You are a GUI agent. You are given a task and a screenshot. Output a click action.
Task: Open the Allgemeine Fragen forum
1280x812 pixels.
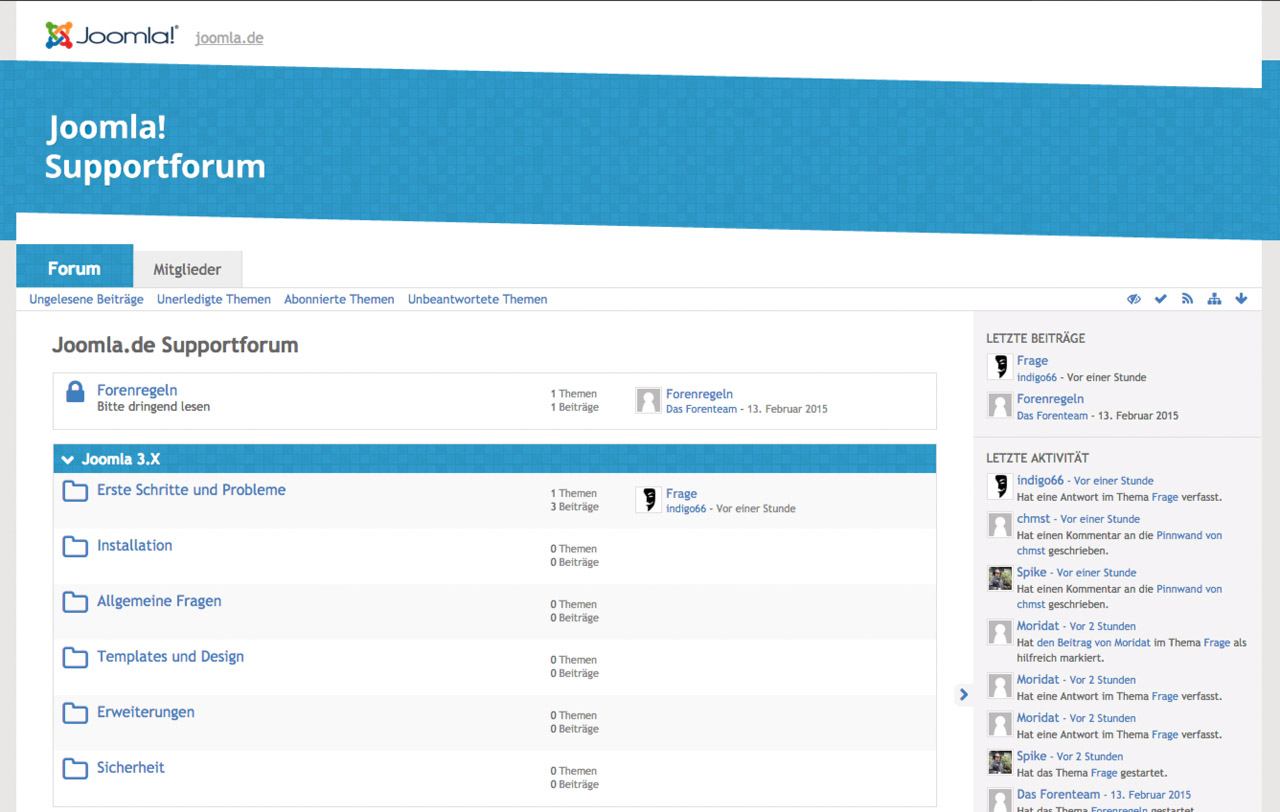159,601
